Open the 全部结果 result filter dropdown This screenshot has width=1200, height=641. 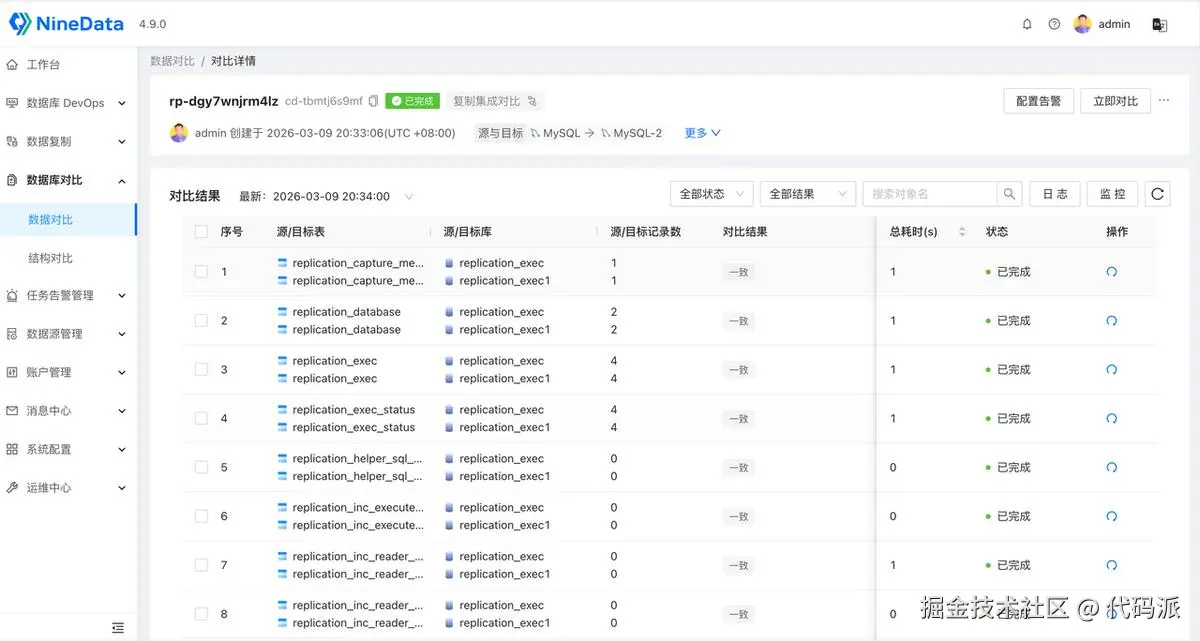pyautogui.click(x=808, y=194)
